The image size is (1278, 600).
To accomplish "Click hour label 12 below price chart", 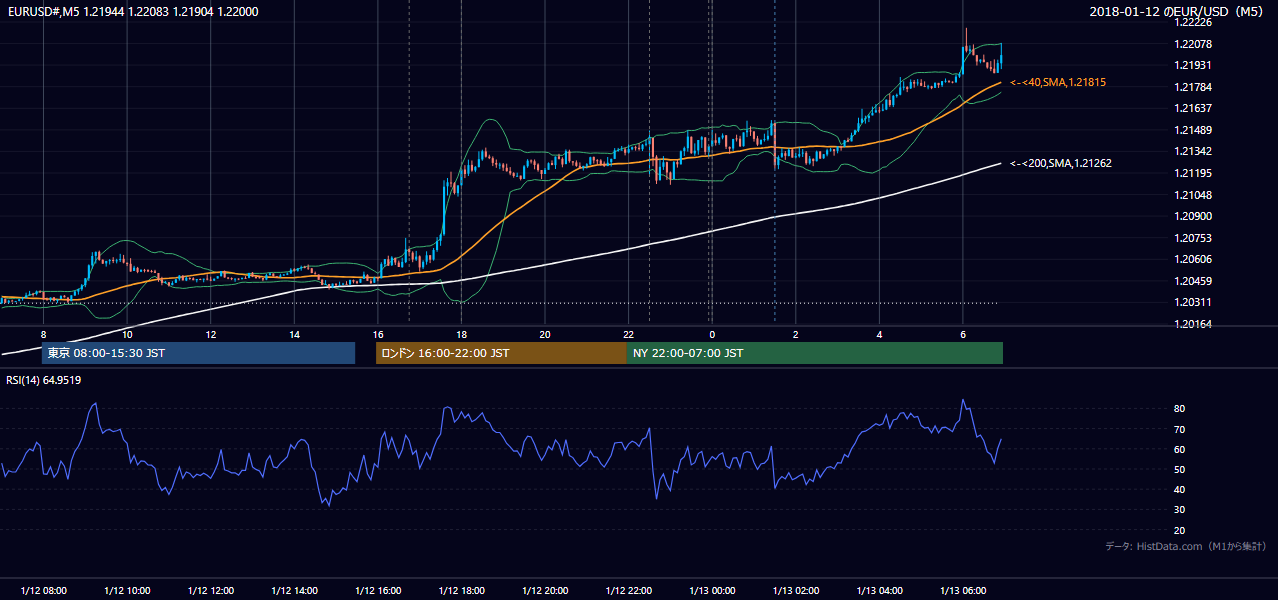I will (x=210, y=334).
